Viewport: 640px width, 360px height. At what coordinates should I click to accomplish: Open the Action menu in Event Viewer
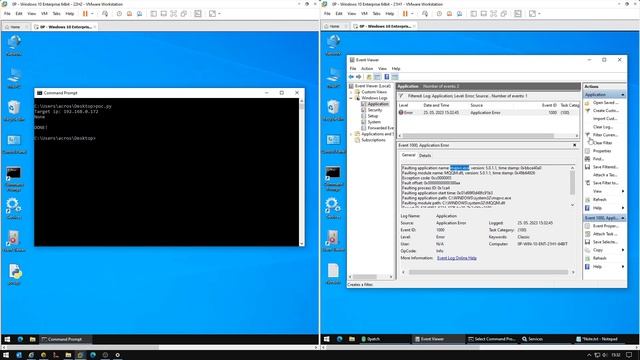(367, 69)
